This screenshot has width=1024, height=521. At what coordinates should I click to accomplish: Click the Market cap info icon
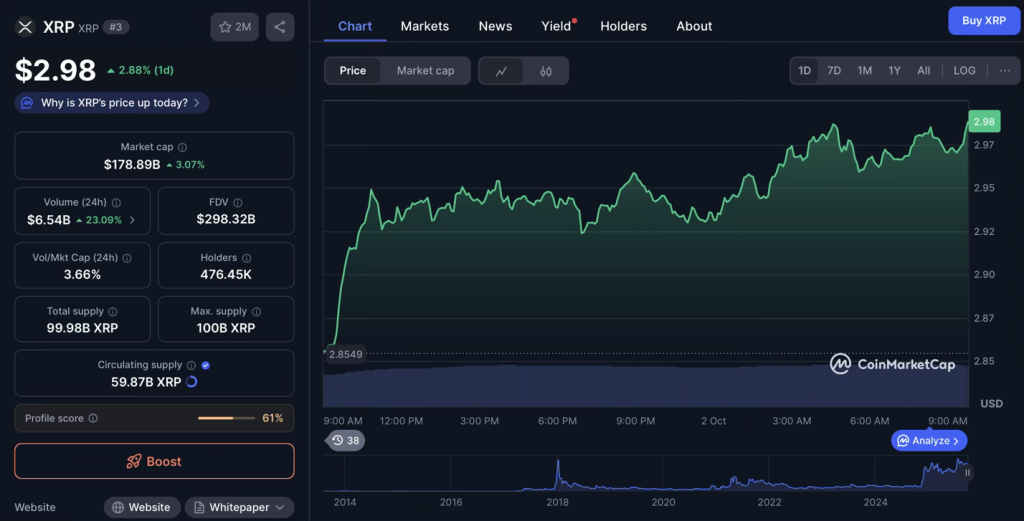point(182,147)
